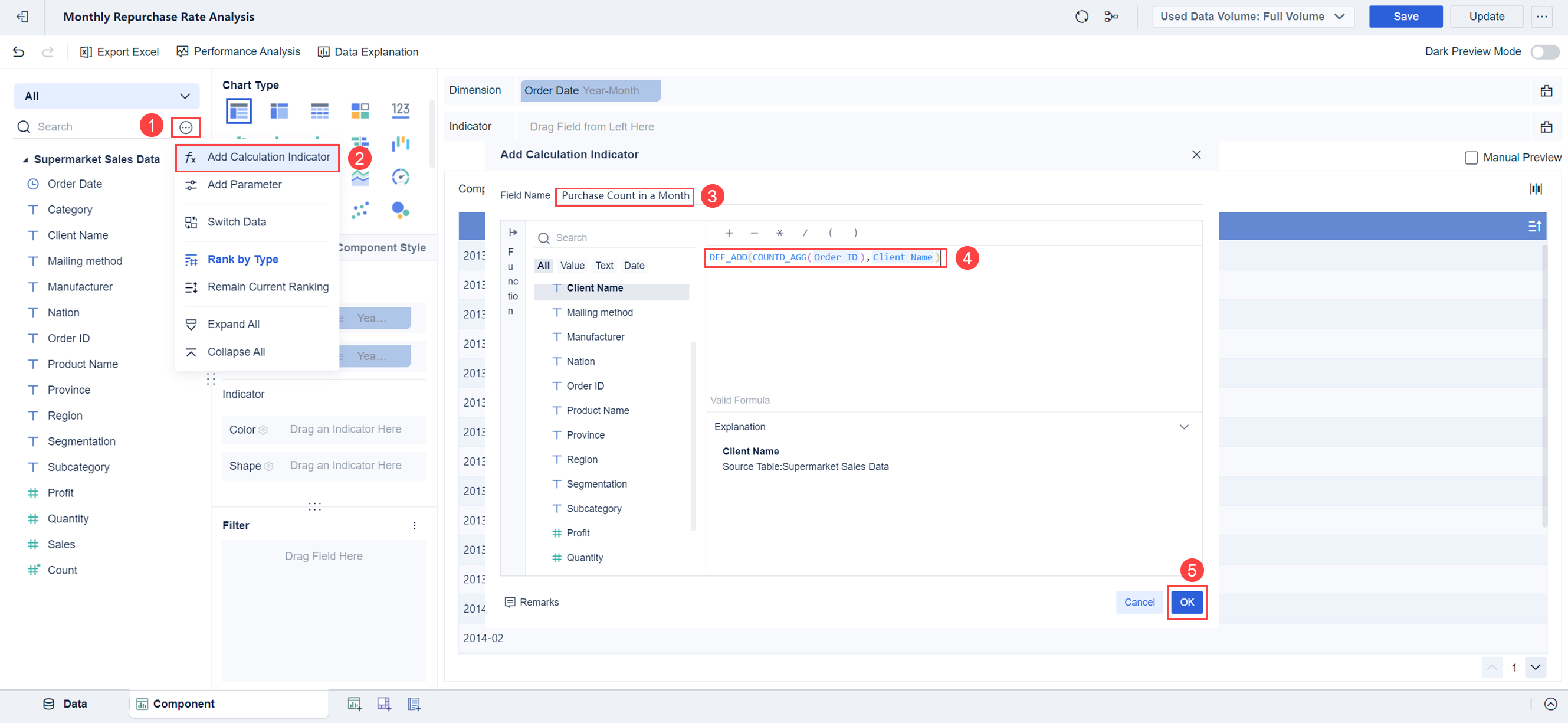Click the Remarks icon in dialog
Screen dimensions: 1568x723
click(510, 602)
